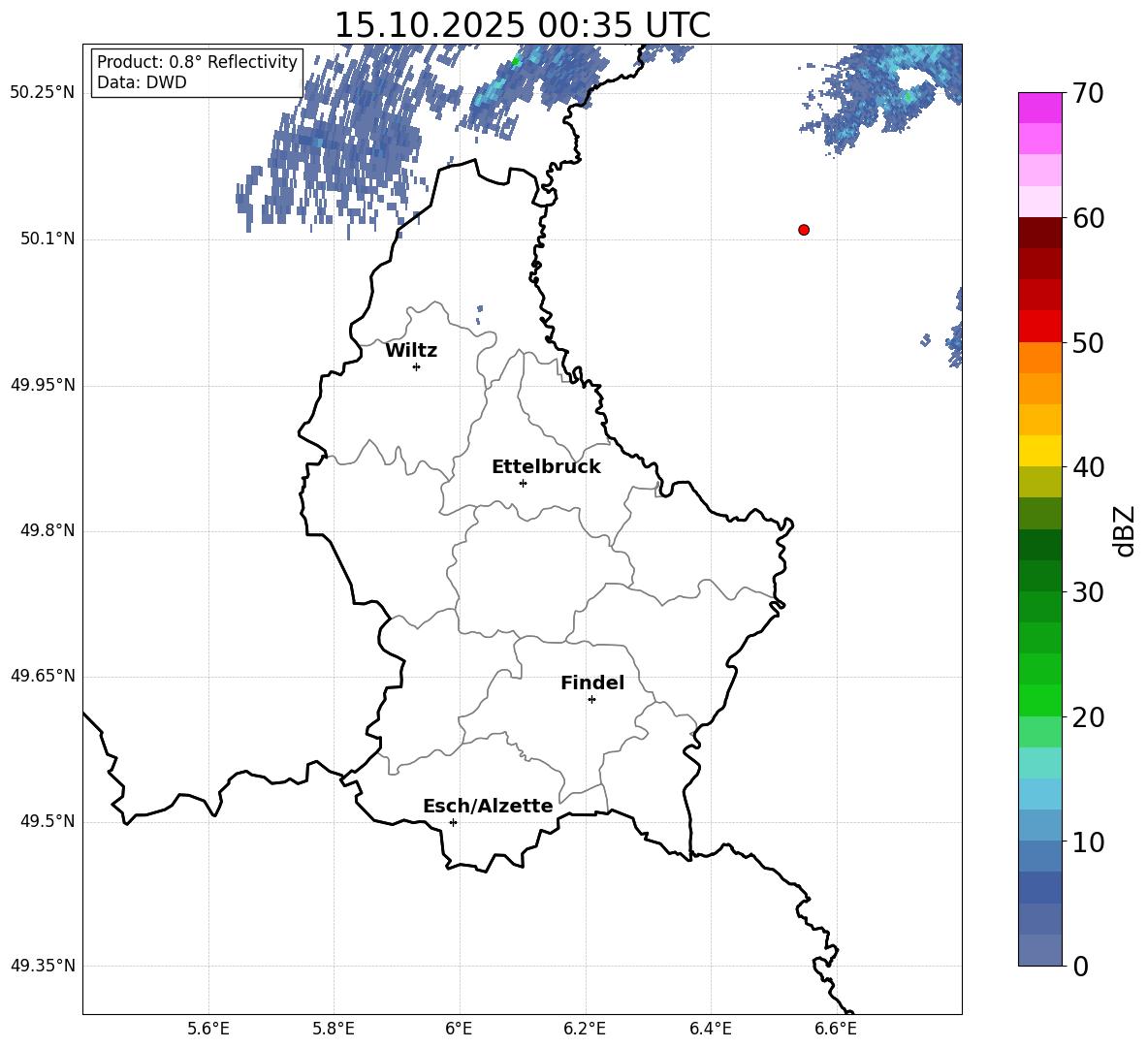Select the Wiltz label

click(x=411, y=351)
